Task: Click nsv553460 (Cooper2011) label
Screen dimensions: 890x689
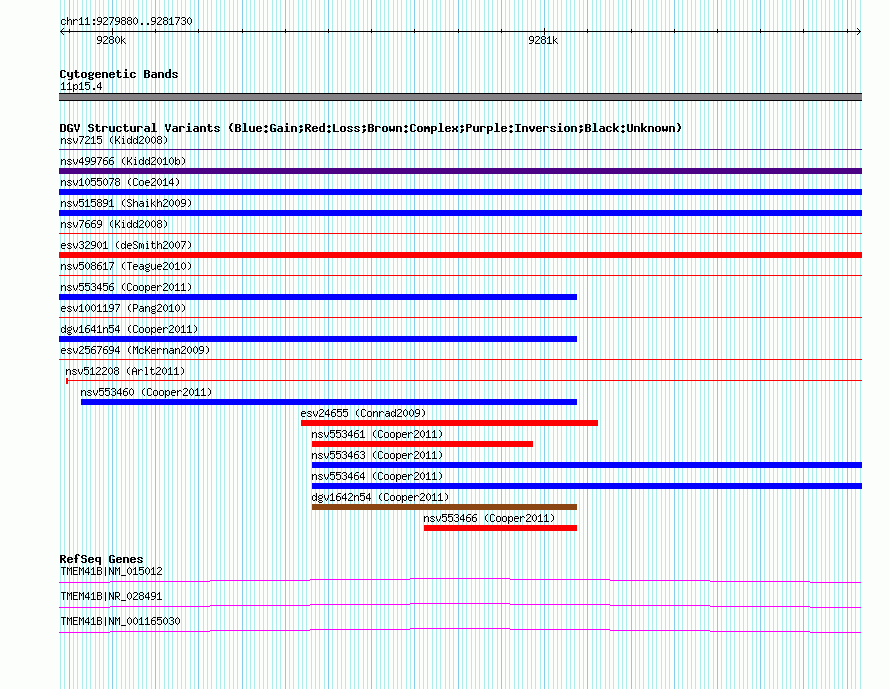Action: click(x=146, y=392)
